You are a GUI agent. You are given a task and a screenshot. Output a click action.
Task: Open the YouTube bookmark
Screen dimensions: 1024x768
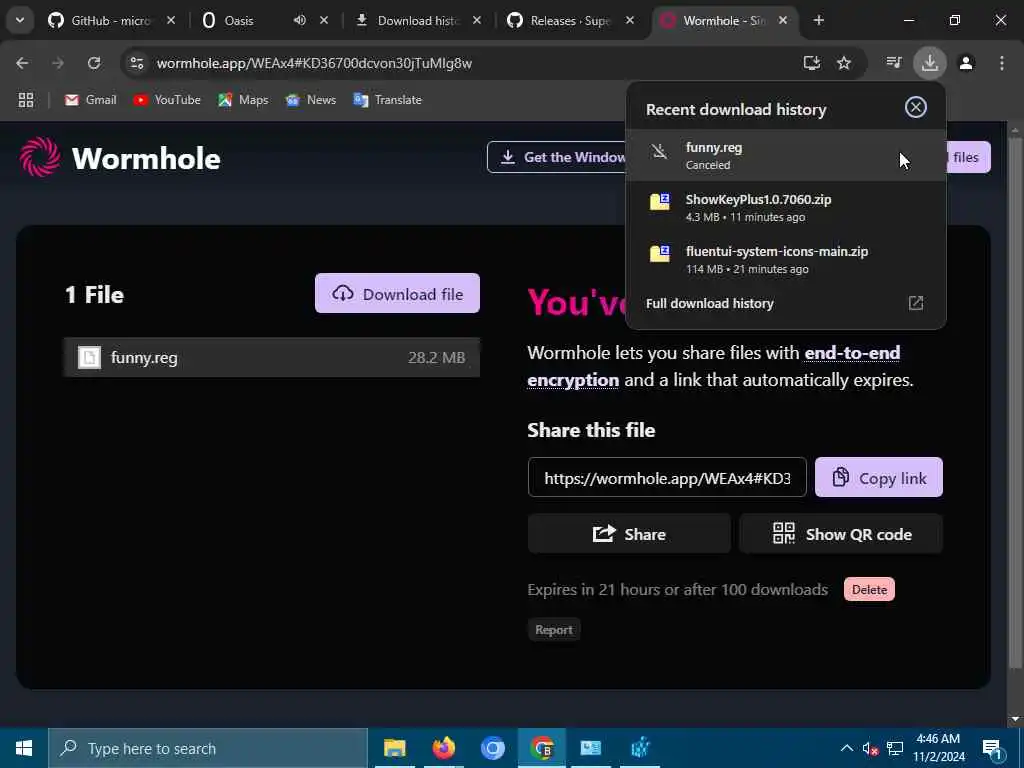167,100
